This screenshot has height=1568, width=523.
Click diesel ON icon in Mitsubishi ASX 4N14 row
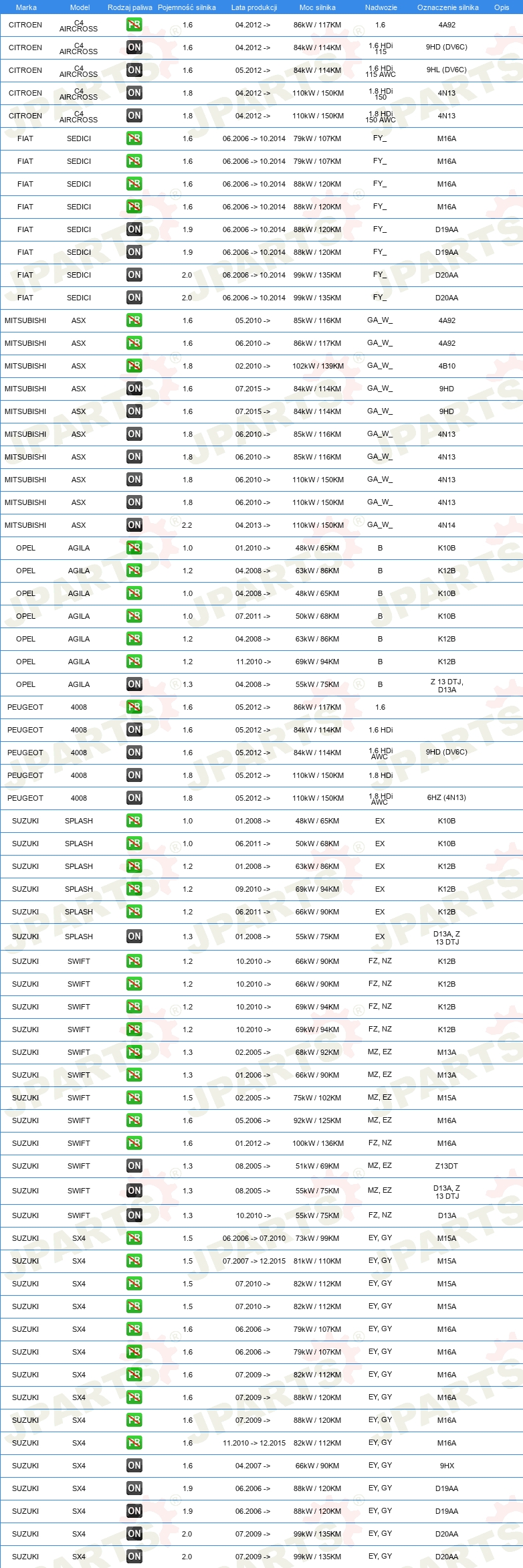pyautogui.click(x=134, y=525)
